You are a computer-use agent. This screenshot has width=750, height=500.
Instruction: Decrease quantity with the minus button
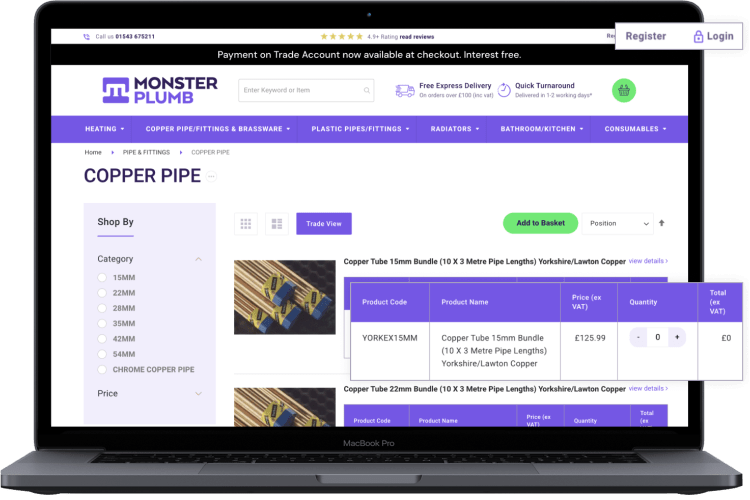click(638, 337)
